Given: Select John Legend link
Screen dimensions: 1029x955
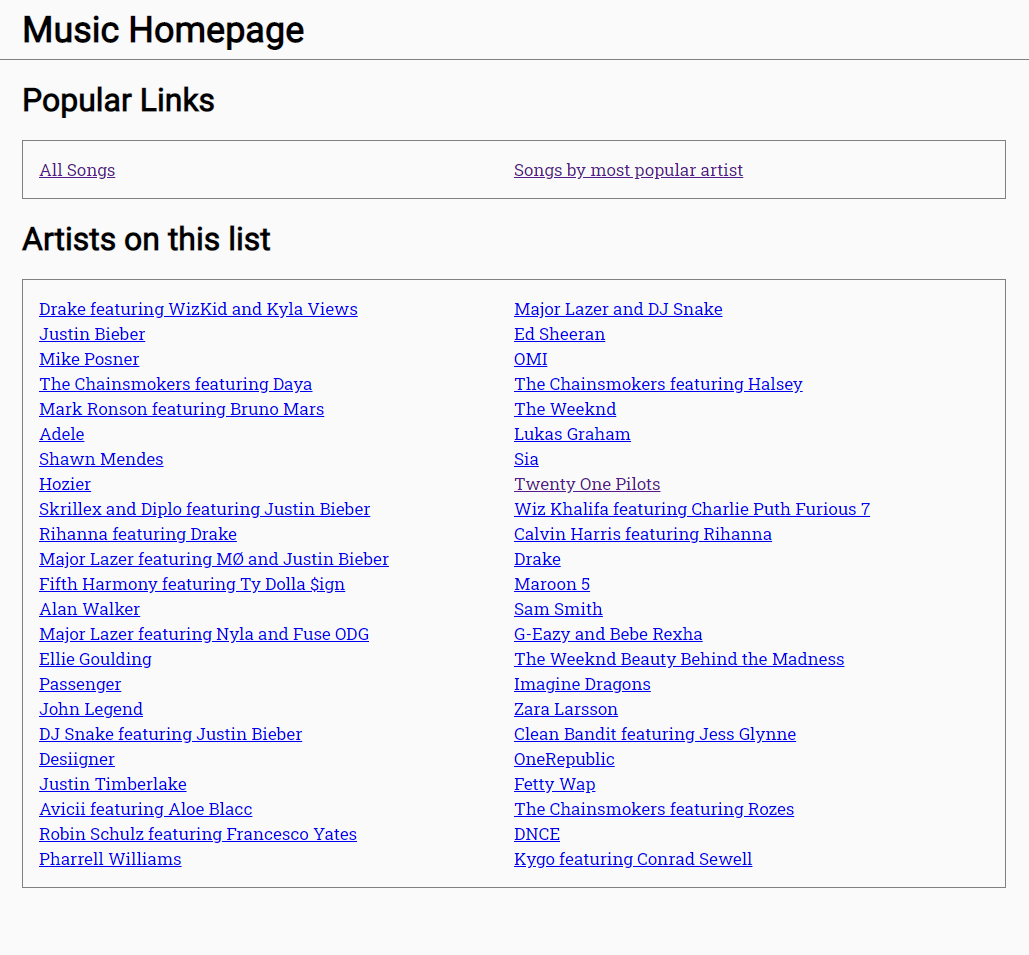Looking at the screenshot, I should [91, 708].
